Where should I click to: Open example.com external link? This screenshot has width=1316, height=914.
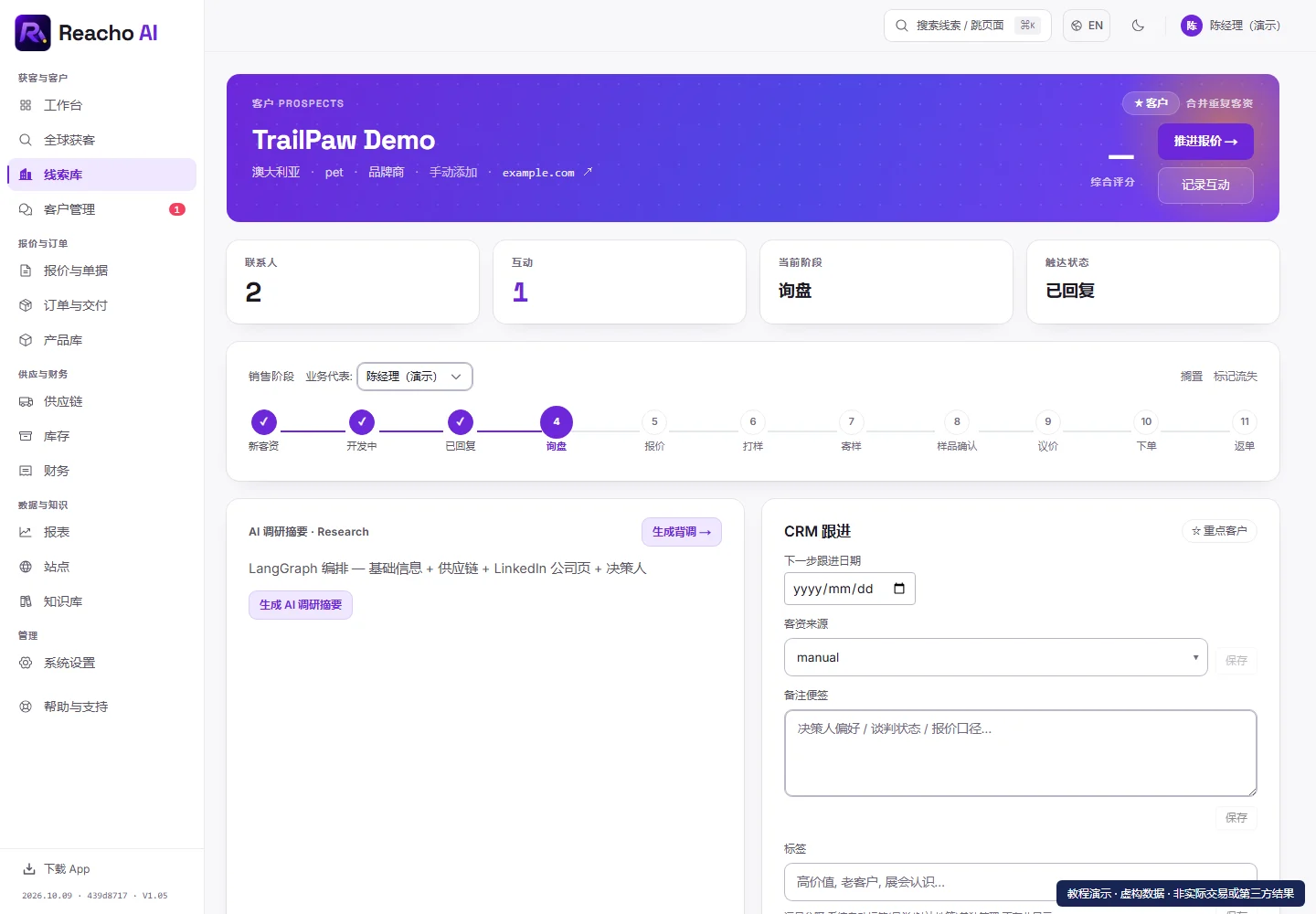[x=547, y=172]
